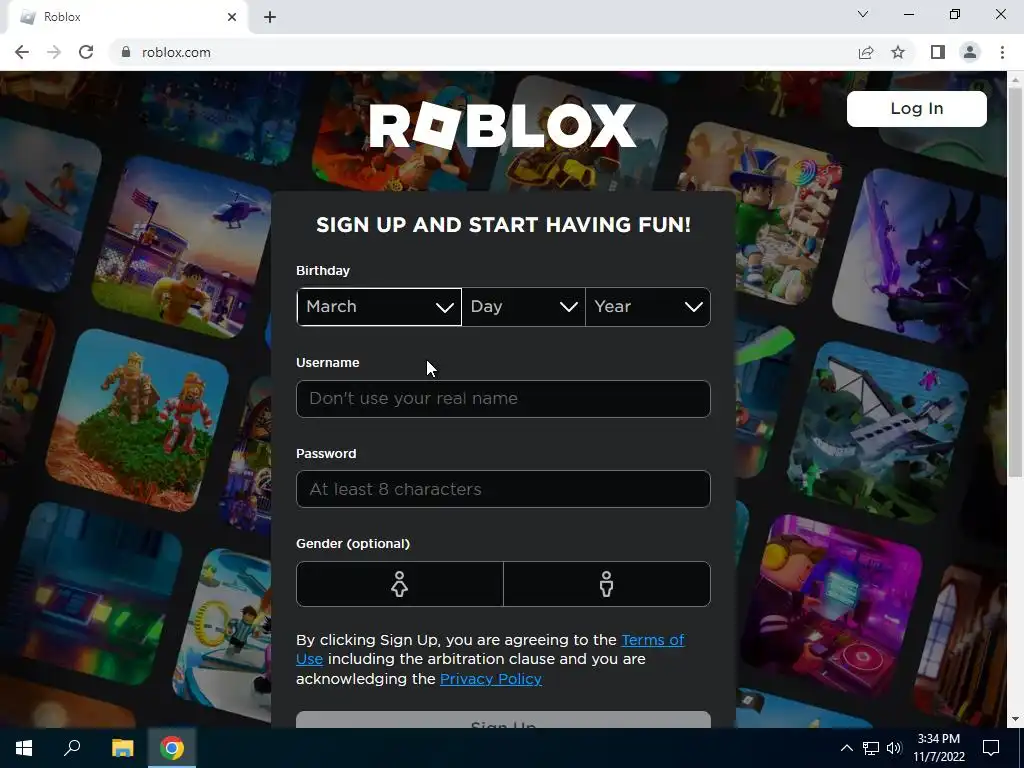Open the Chrome profile avatar menu
This screenshot has height=768, width=1024.
coord(970,52)
